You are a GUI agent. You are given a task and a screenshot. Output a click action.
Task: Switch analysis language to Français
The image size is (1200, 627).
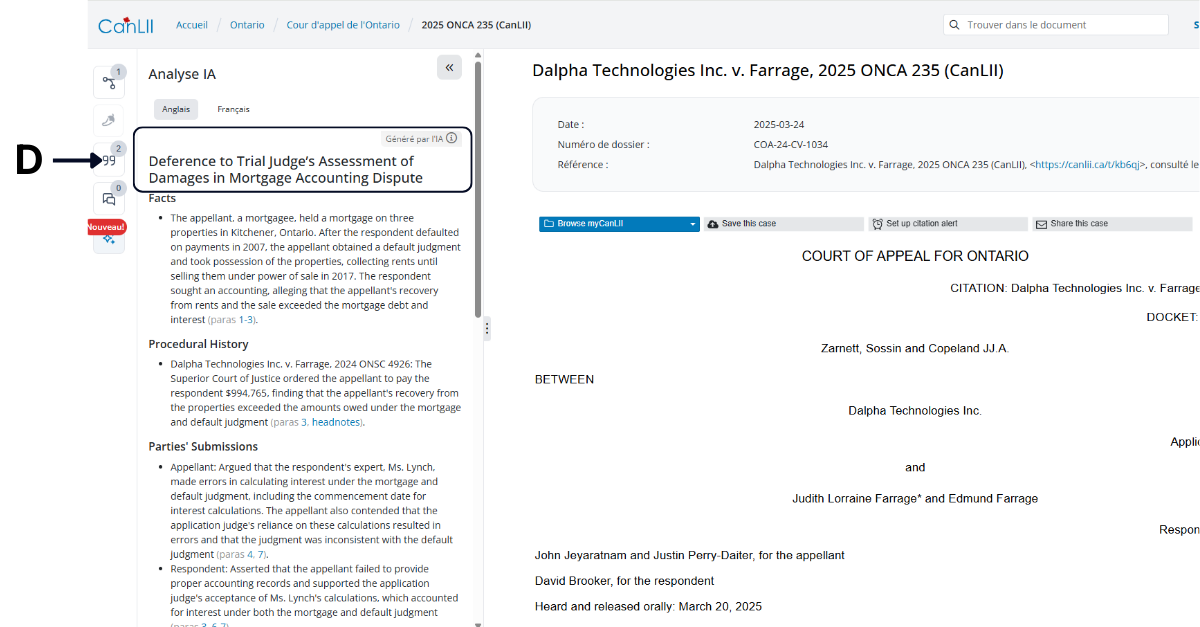point(233,109)
